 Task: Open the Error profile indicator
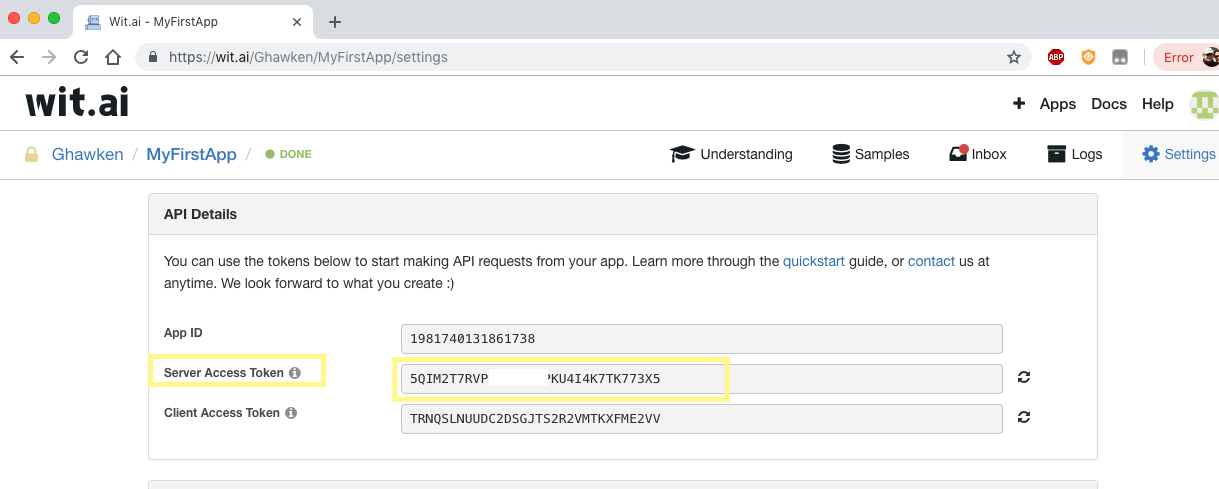pyautogui.click(x=1186, y=57)
